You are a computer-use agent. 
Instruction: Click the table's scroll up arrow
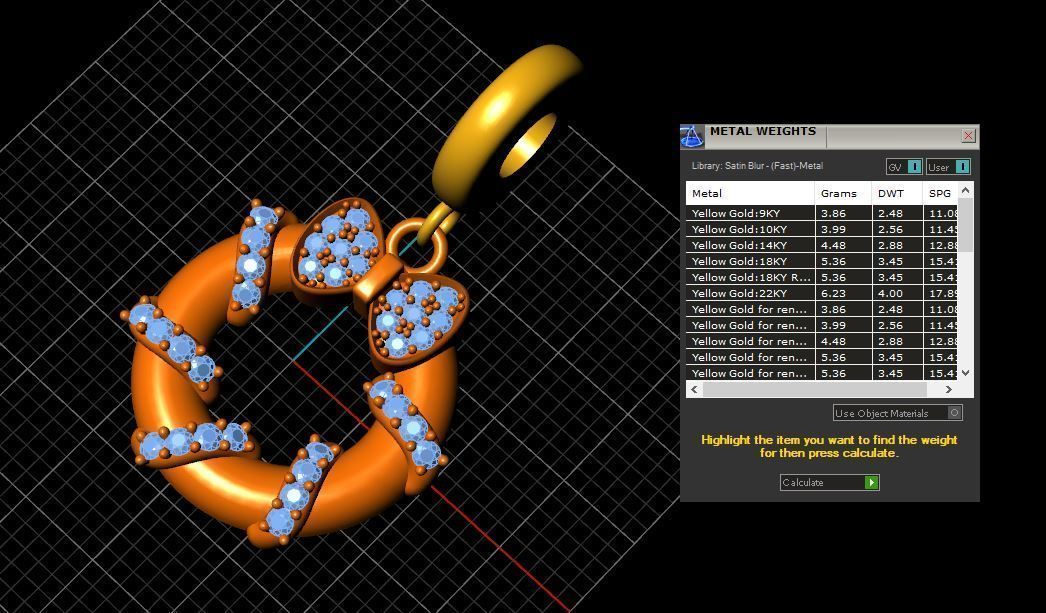pos(965,191)
